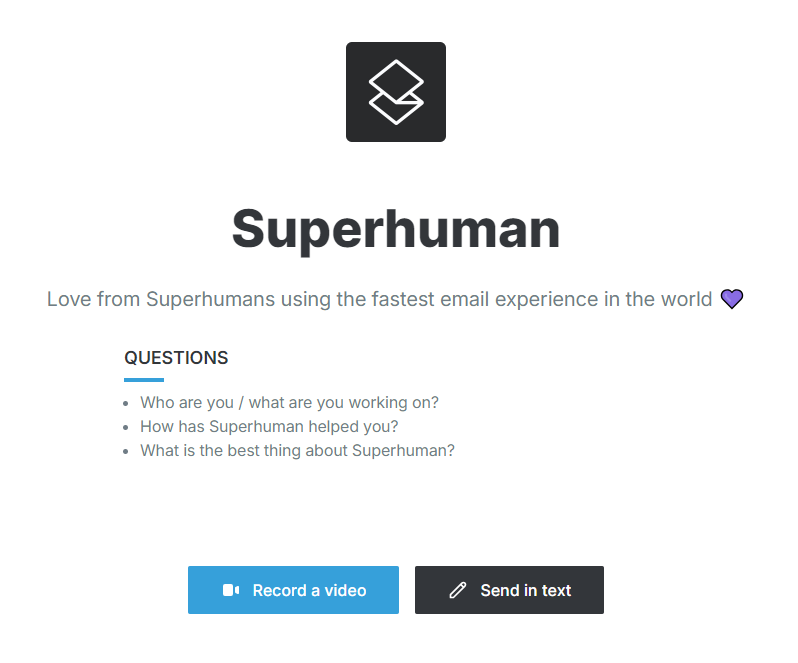This screenshot has width=798, height=663.
Task: Click bullet dot before 'How has Superhuman helped'
Action: 126,428
